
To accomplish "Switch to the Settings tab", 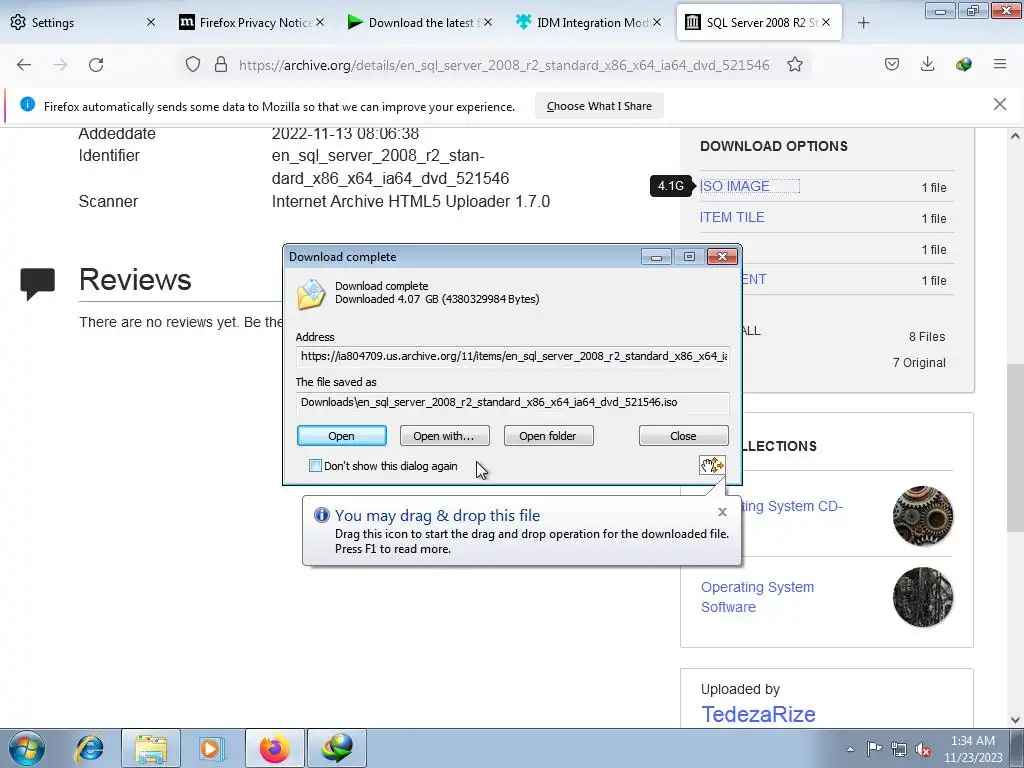I will pos(82,22).
